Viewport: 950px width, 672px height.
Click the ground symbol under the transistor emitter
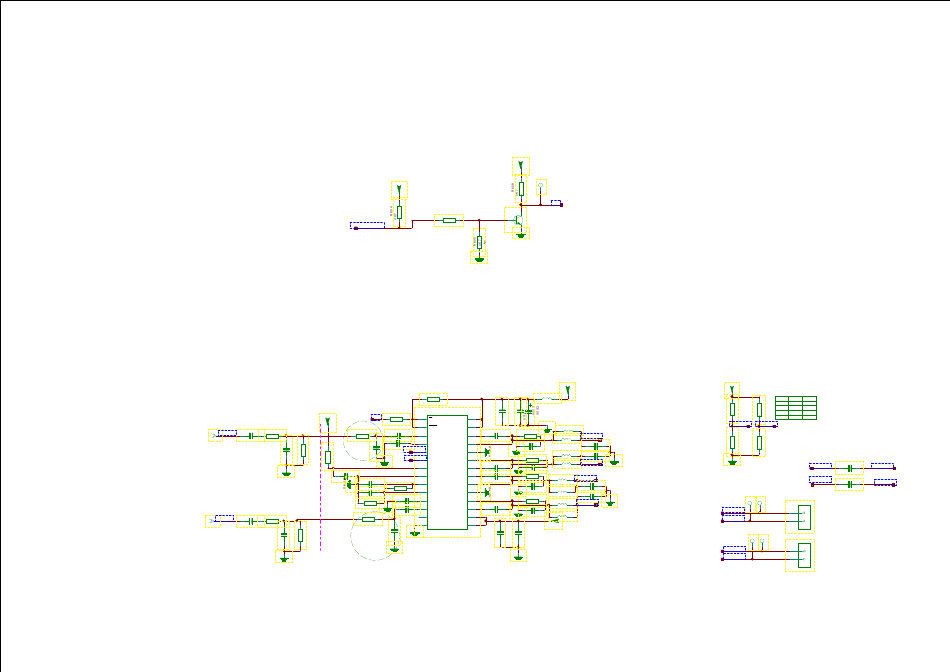click(x=520, y=235)
